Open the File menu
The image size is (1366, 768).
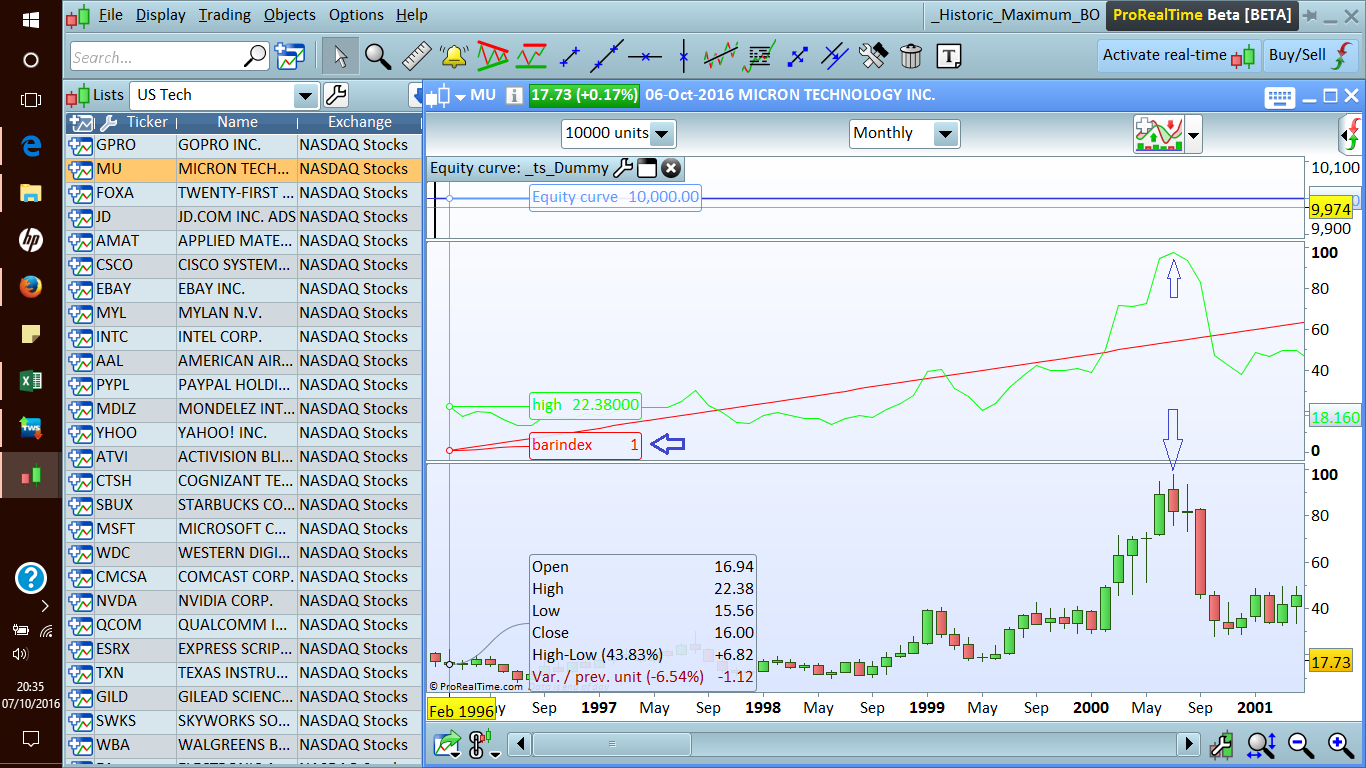click(110, 15)
